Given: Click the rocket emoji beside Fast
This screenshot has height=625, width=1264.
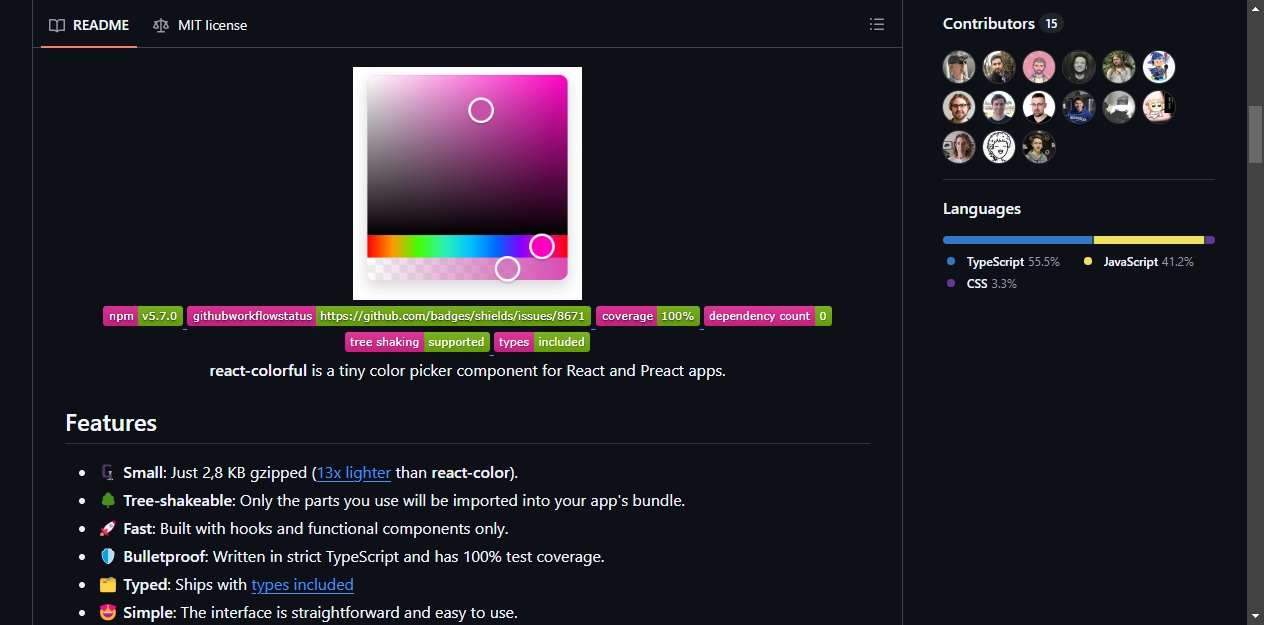Looking at the screenshot, I should coord(108,528).
